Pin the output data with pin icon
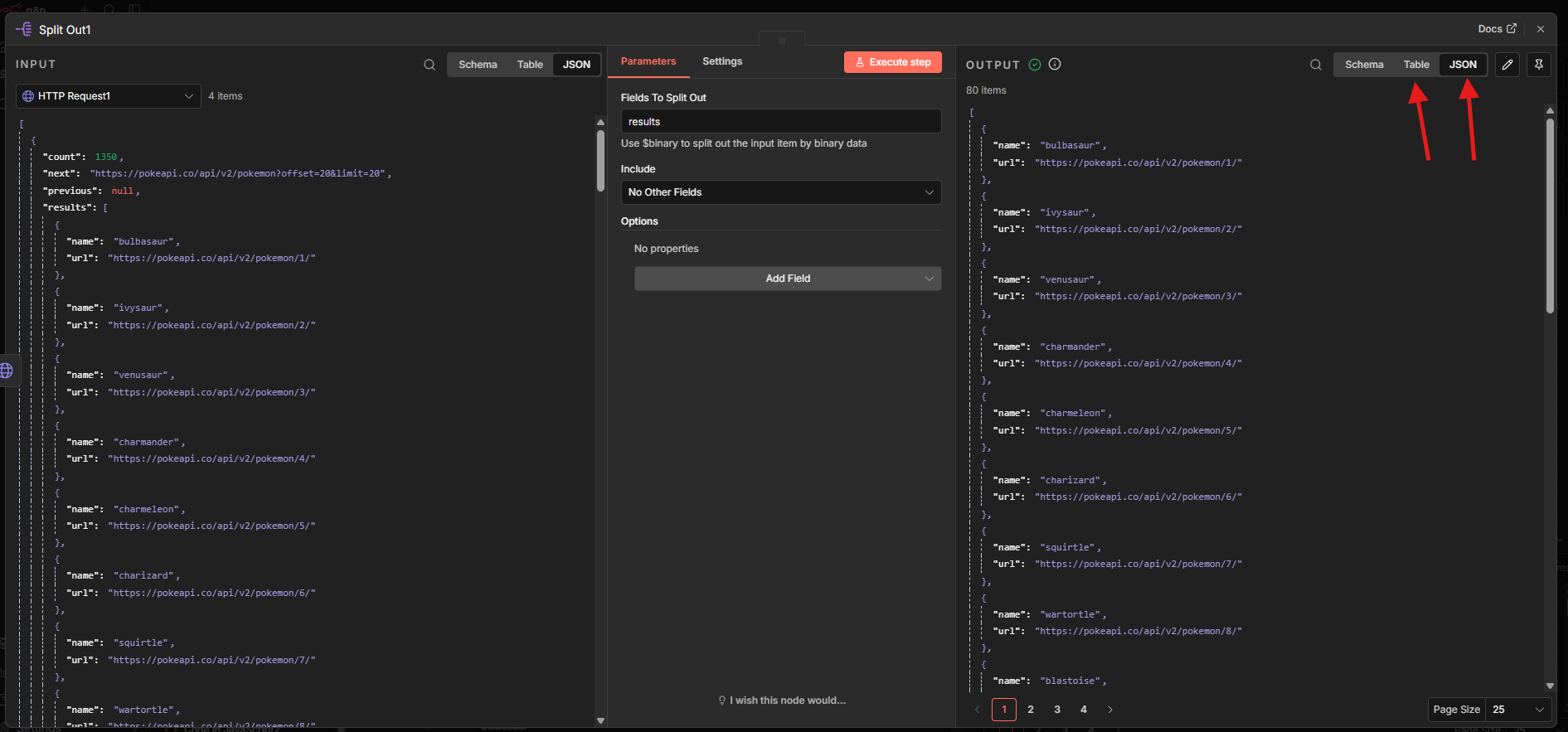1568x732 pixels. 1538,65
